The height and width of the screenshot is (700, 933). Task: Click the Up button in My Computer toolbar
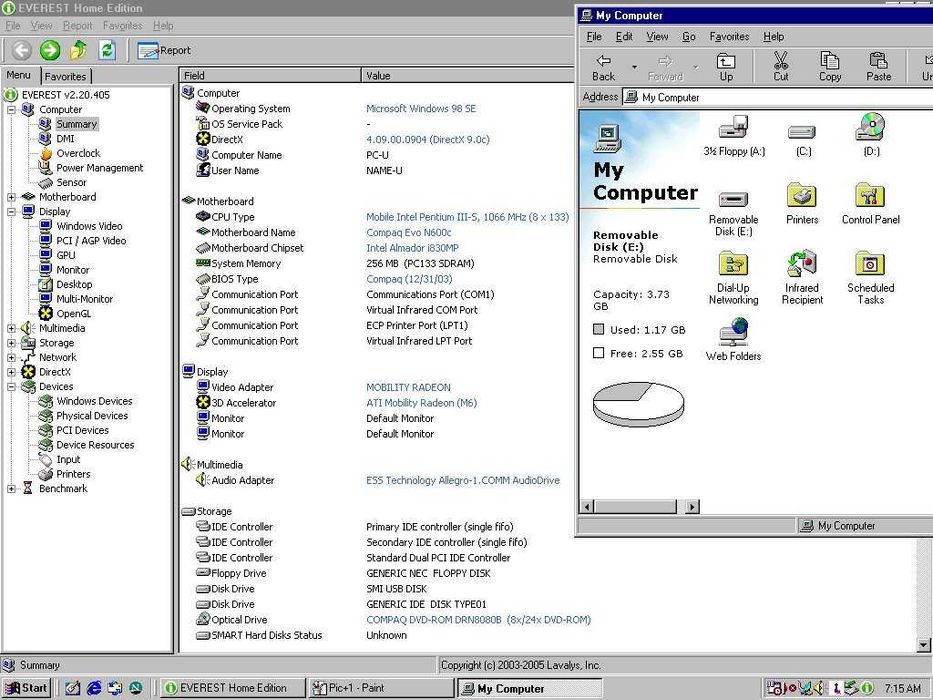click(726, 66)
